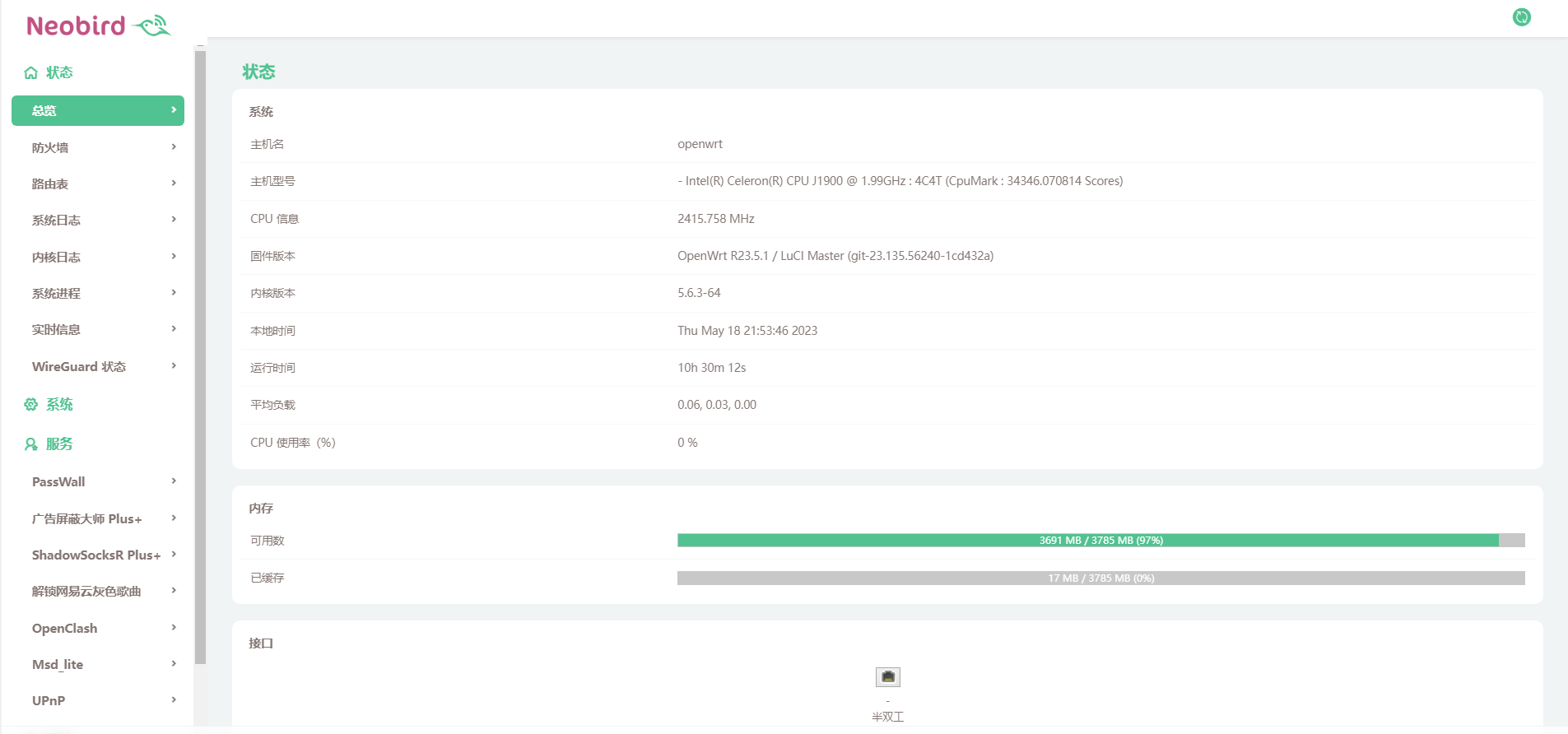Expand the 状态 menu section
1568x734 pixels.
click(x=59, y=72)
